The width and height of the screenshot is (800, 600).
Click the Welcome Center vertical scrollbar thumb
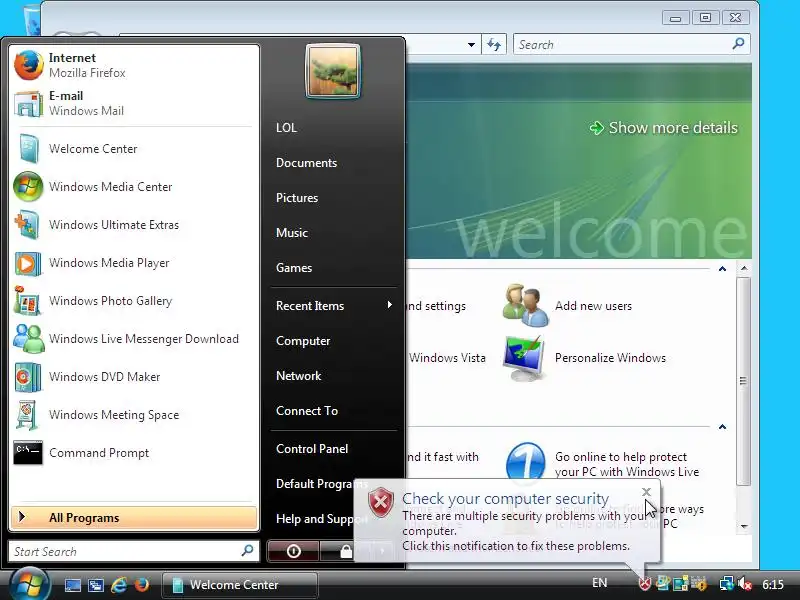pyautogui.click(x=744, y=381)
